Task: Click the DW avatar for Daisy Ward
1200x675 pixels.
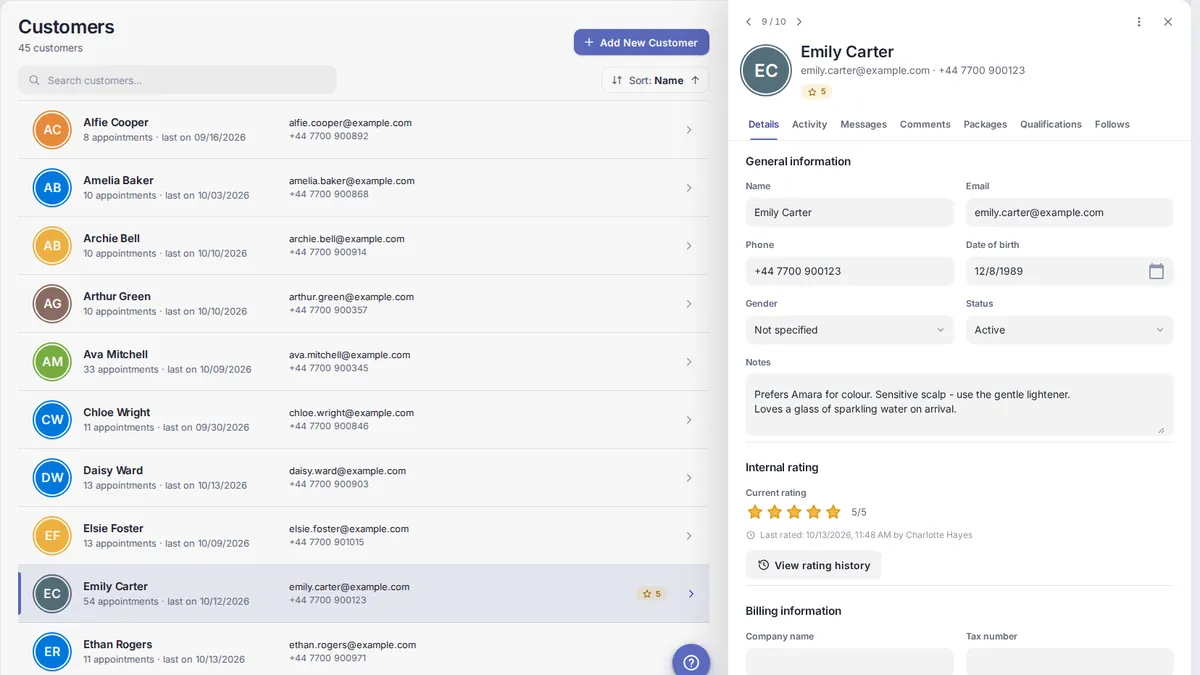Action: (x=52, y=478)
